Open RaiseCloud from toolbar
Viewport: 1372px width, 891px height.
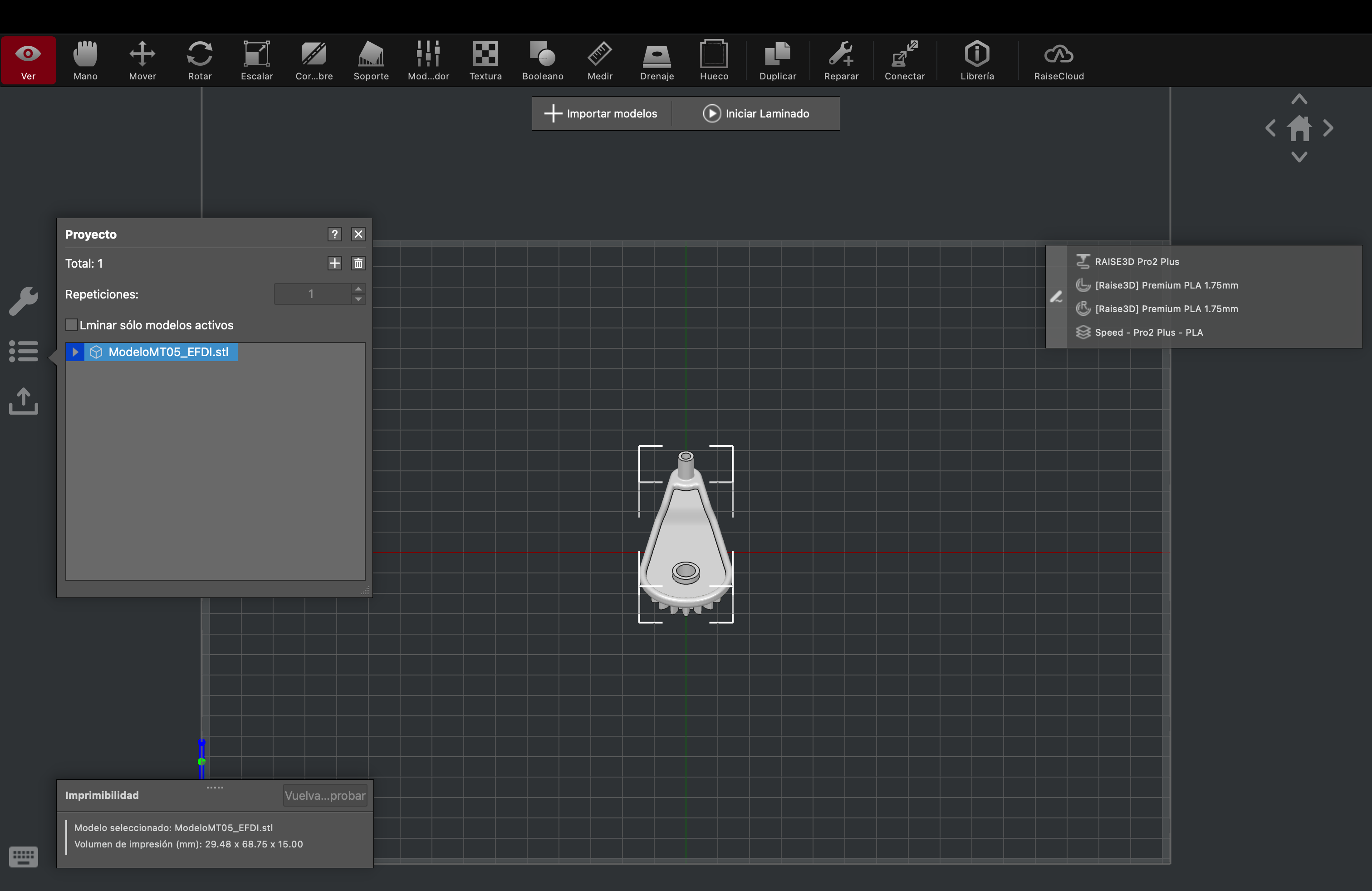coord(1058,60)
